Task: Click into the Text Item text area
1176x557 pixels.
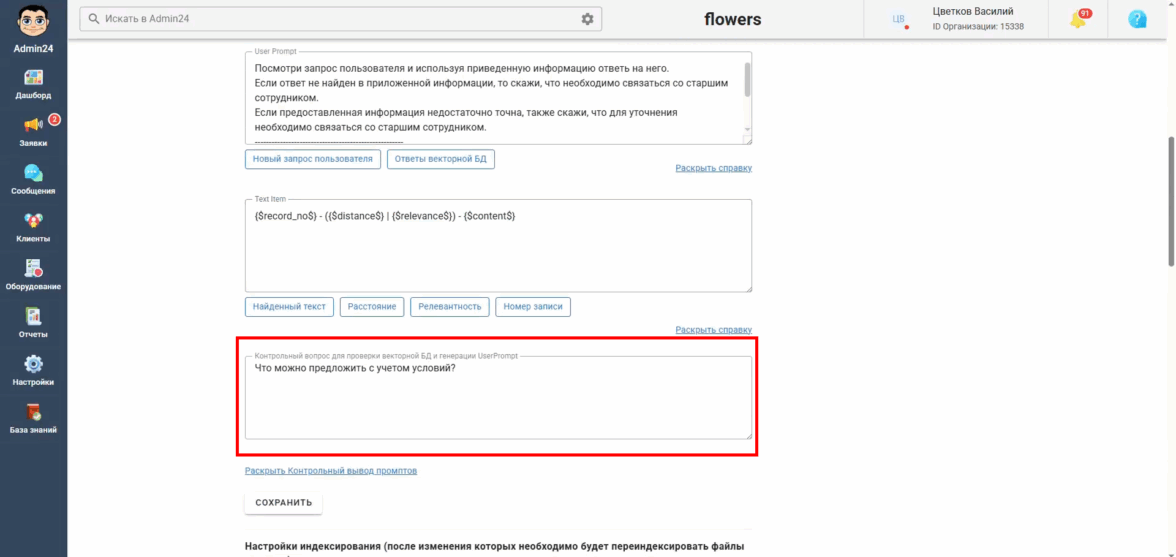Action: point(498,246)
